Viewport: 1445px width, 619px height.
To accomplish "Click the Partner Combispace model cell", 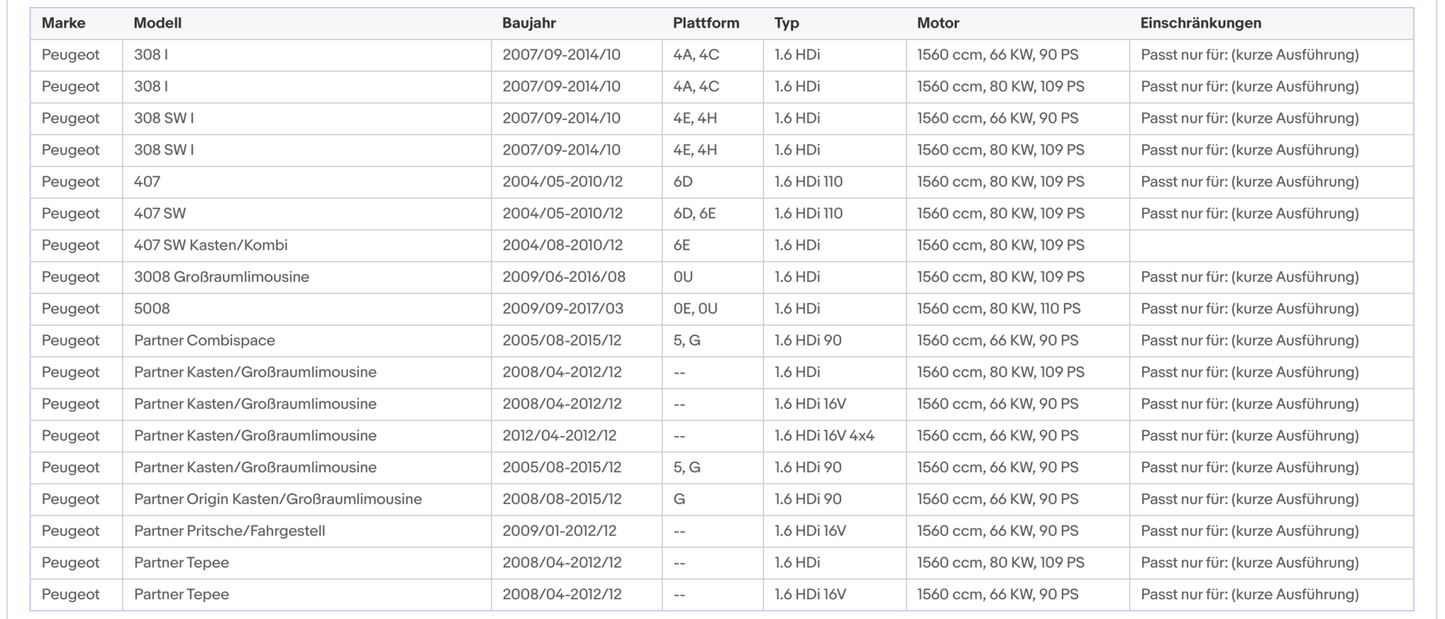I will coord(204,340).
